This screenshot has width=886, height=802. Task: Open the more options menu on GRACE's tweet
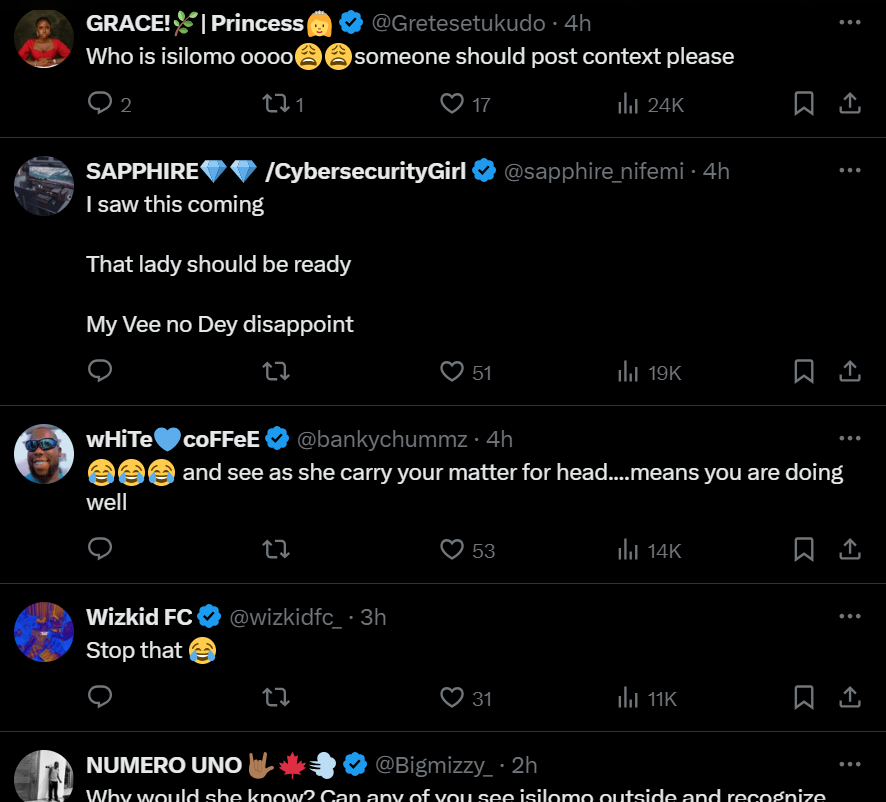coord(850,22)
